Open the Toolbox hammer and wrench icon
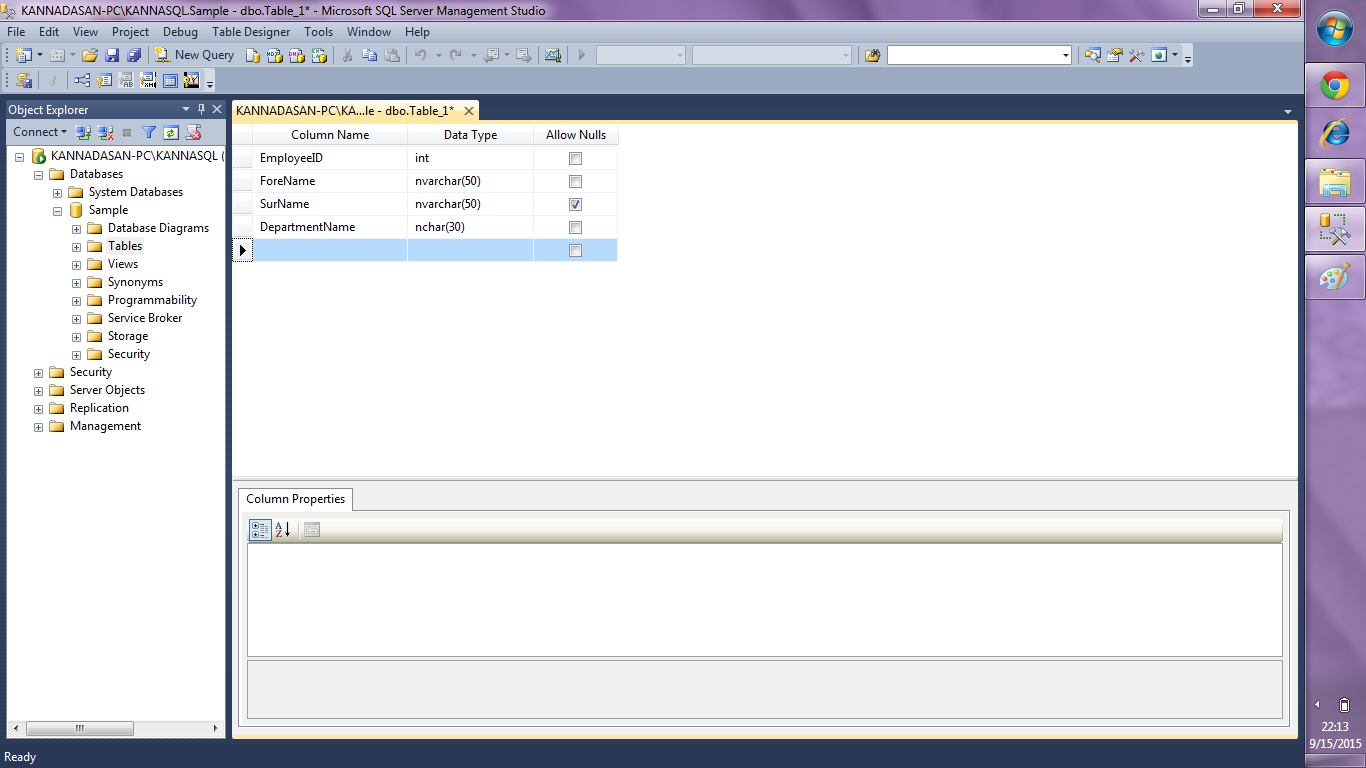The width and height of the screenshot is (1366, 768). point(1136,55)
